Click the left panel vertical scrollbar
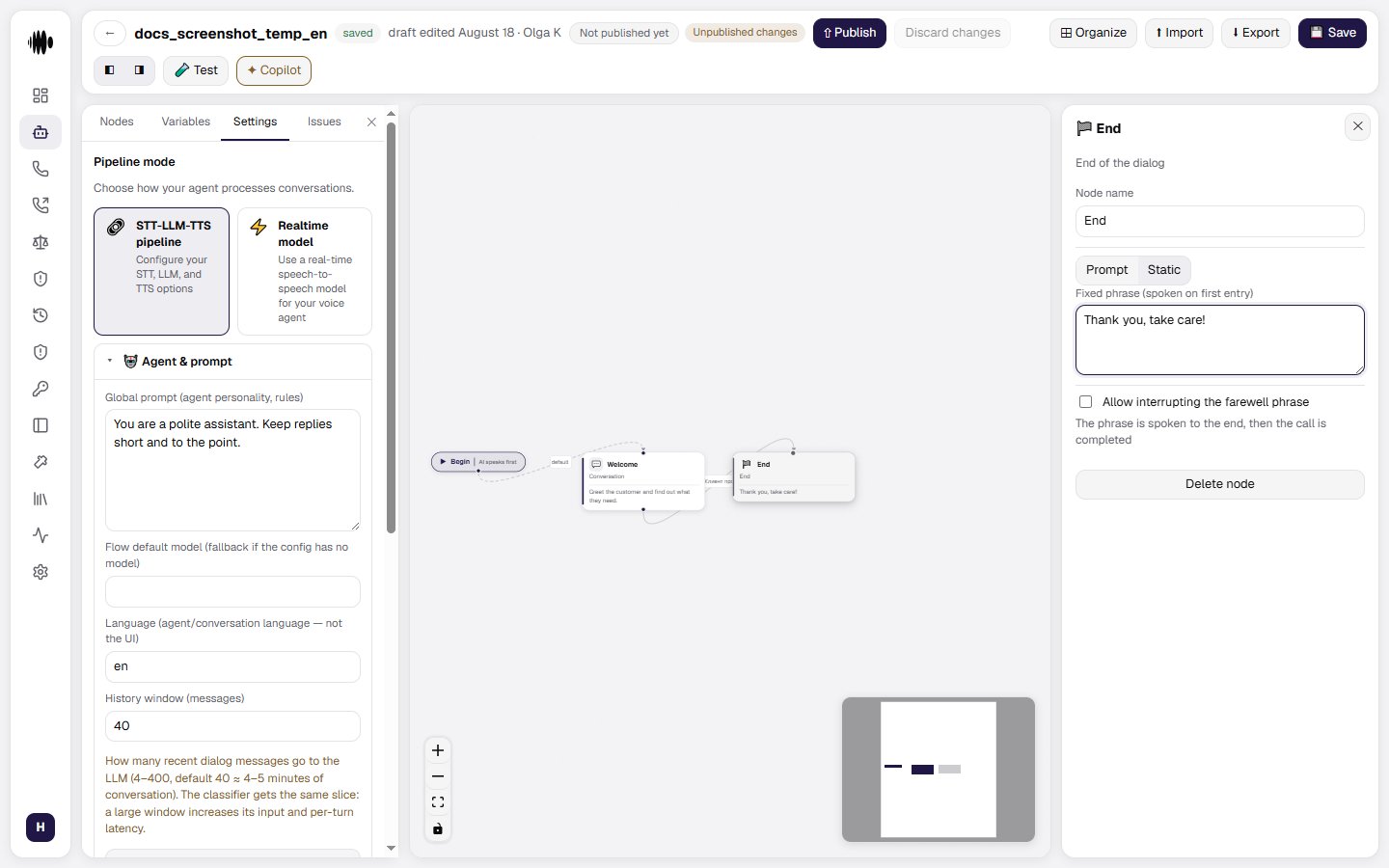The height and width of the screenshot is (868, 1389). [391, 328]
